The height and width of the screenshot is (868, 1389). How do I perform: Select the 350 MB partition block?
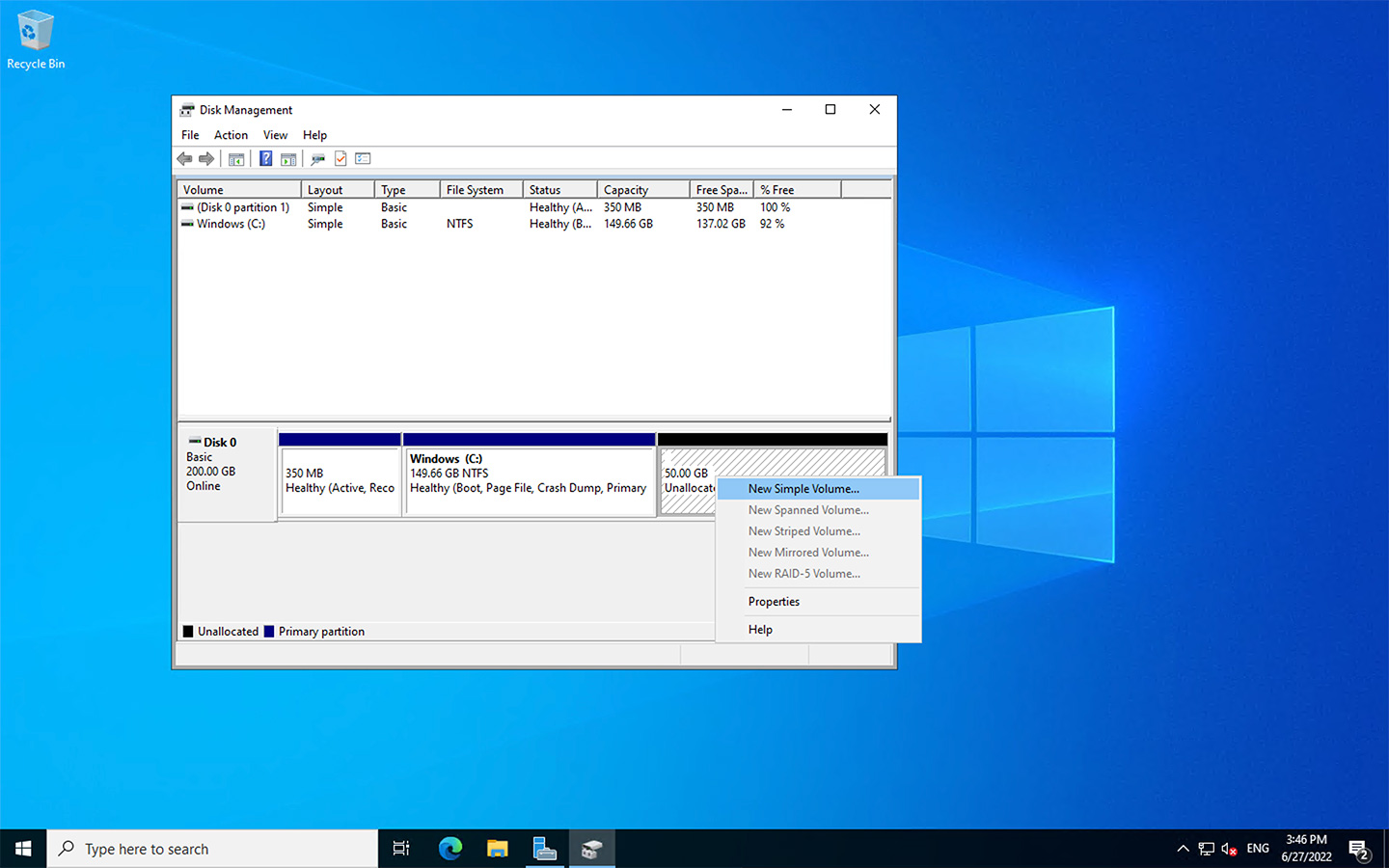pyautogui.click(x=340, y=475)
